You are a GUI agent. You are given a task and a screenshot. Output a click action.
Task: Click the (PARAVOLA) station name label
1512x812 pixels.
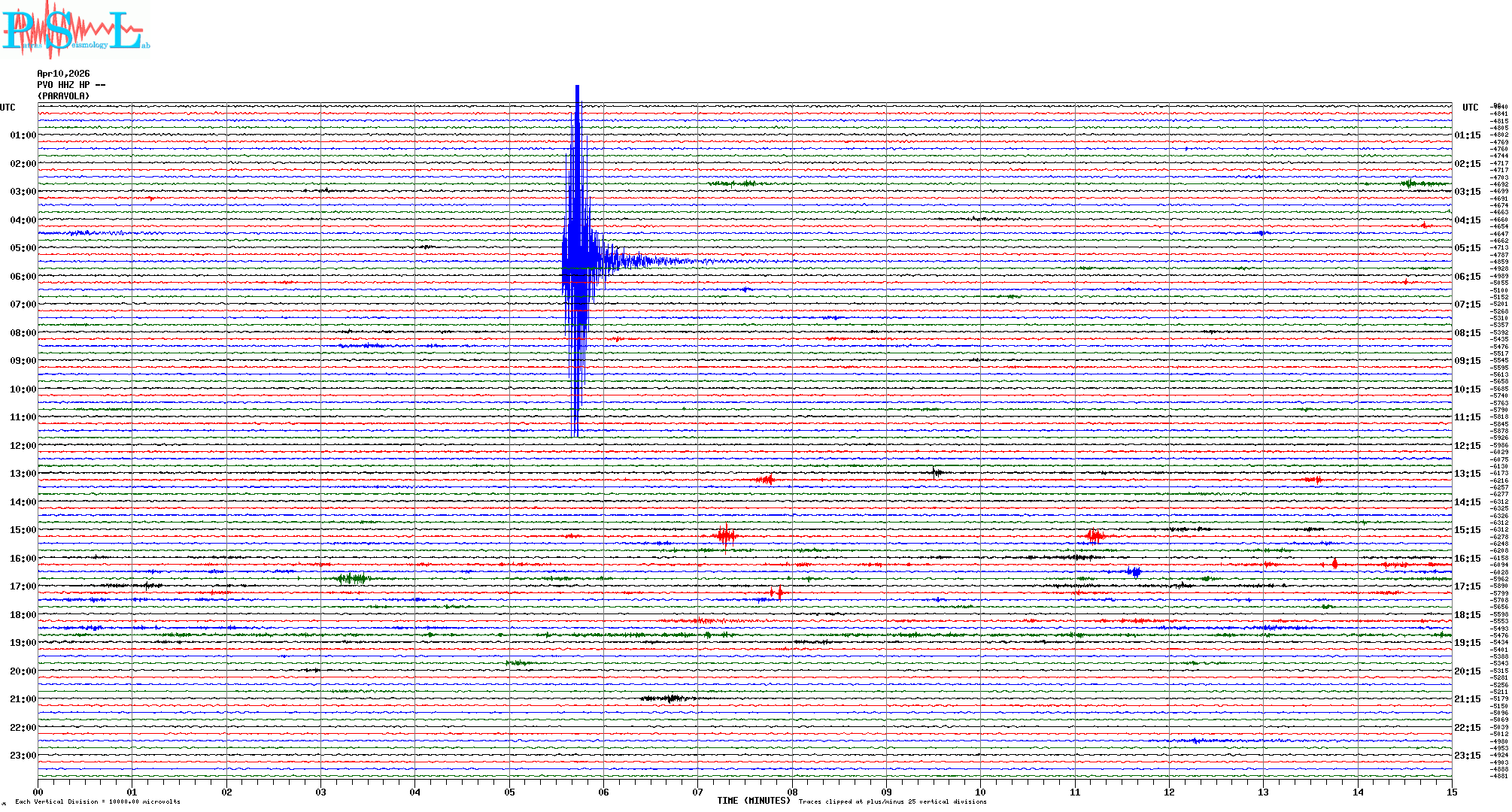(x=63, y=96)
